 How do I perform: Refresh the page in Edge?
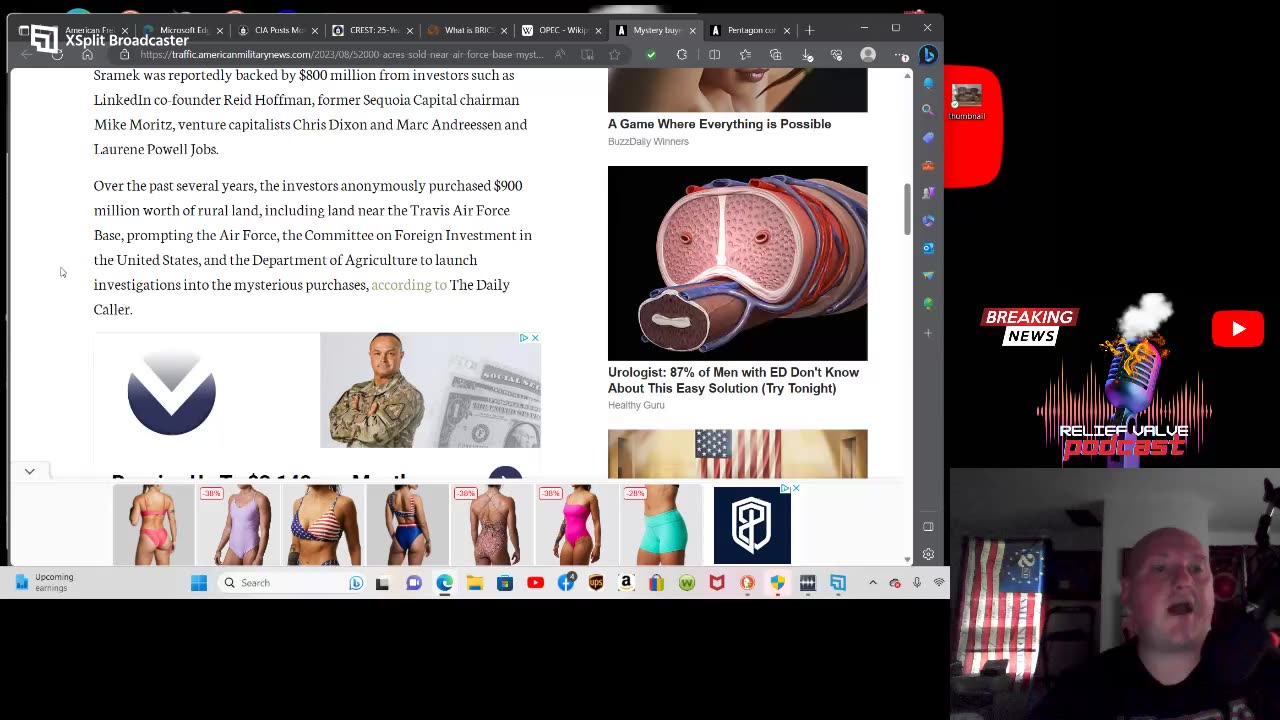pos(57,55)
